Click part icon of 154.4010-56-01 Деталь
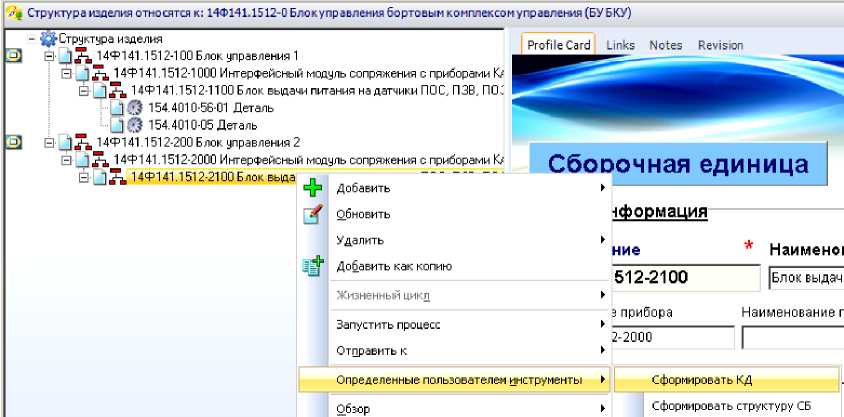This screenshot has height=417, width=844. click(x=135, y=108)
